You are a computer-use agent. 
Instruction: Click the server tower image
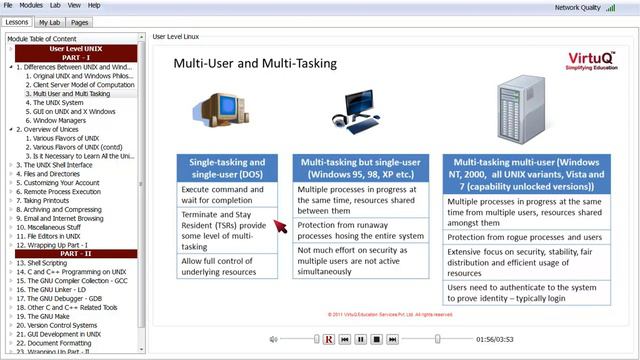520,109
